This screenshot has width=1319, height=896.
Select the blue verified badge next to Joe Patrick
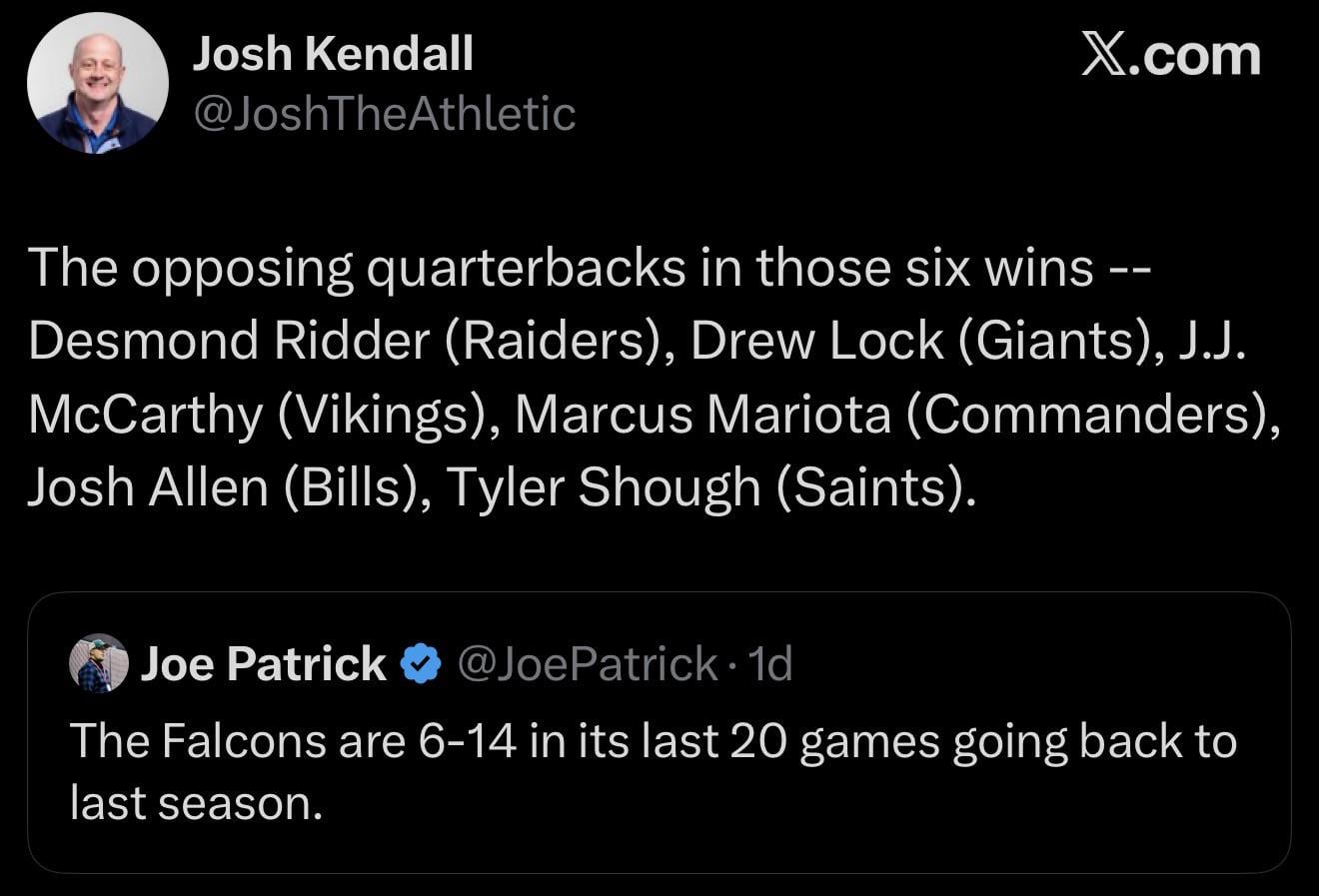click(421, 660)
